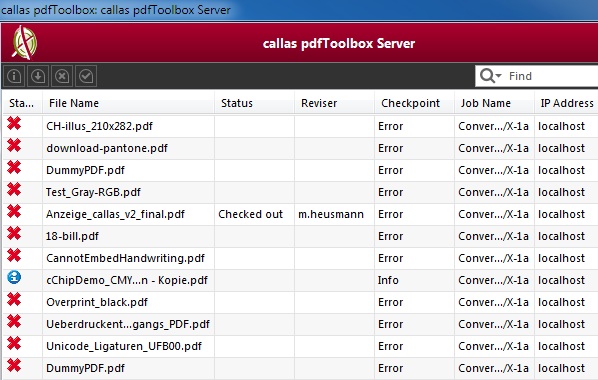Click Error checkpoint for Overprint_black.pdf
Viewport: 598px width, 380px height.
(x=391, y=302)
